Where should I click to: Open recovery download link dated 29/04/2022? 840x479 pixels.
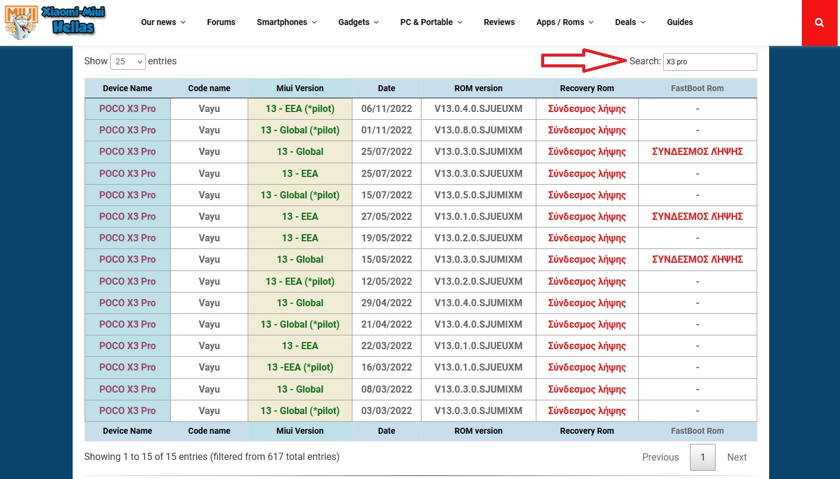587,303
